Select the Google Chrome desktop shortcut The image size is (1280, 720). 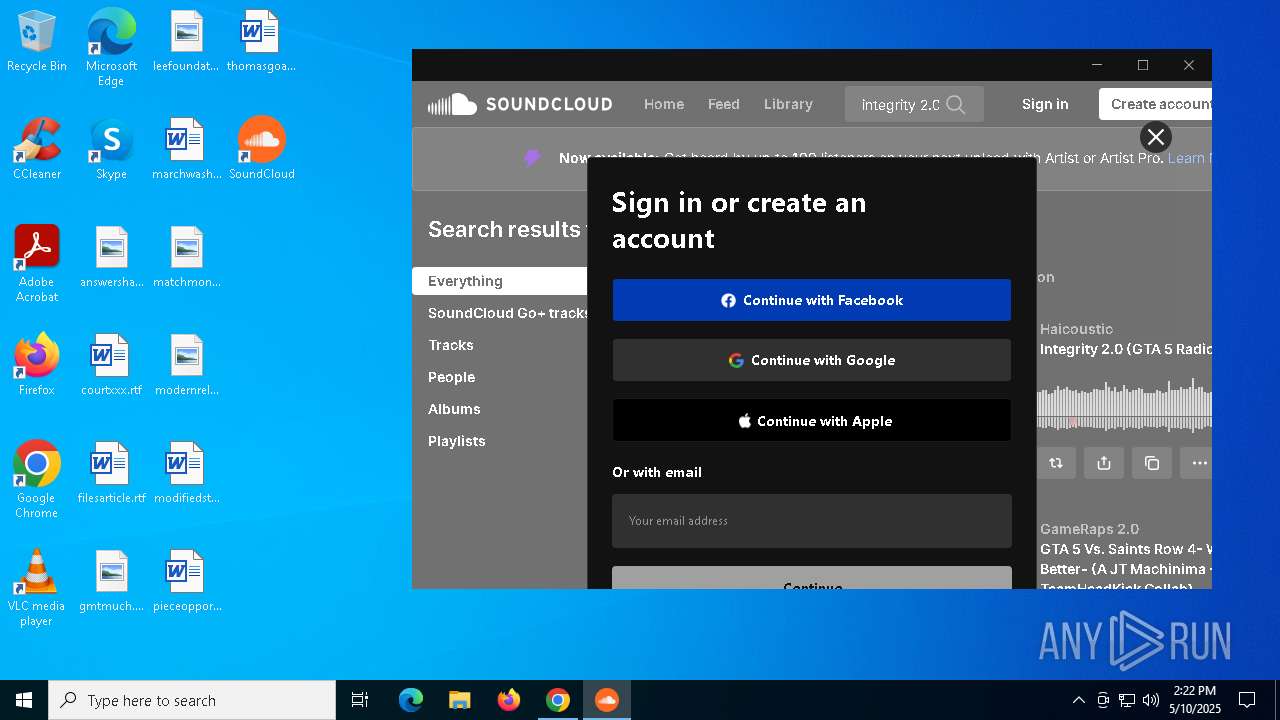37,480
